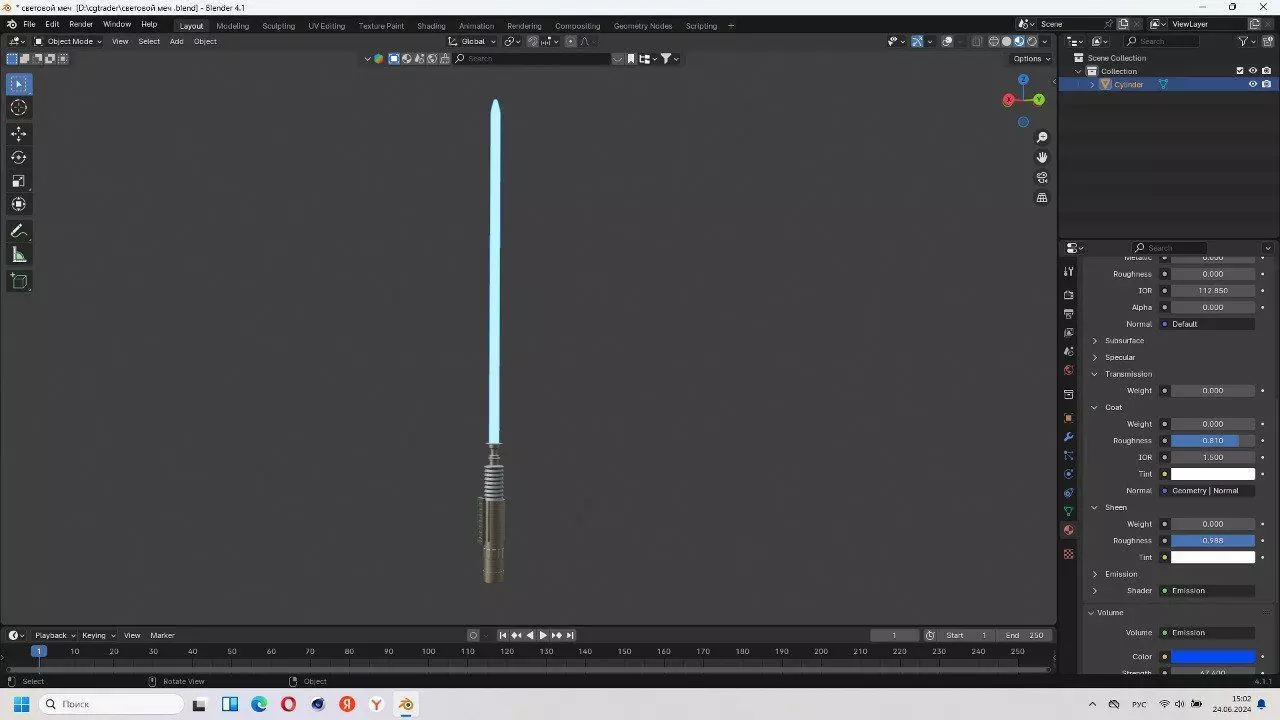Screen dimensions: 1280x720
Task: Select the Rotate tool in the left toolbar
Action: point(19,157)
